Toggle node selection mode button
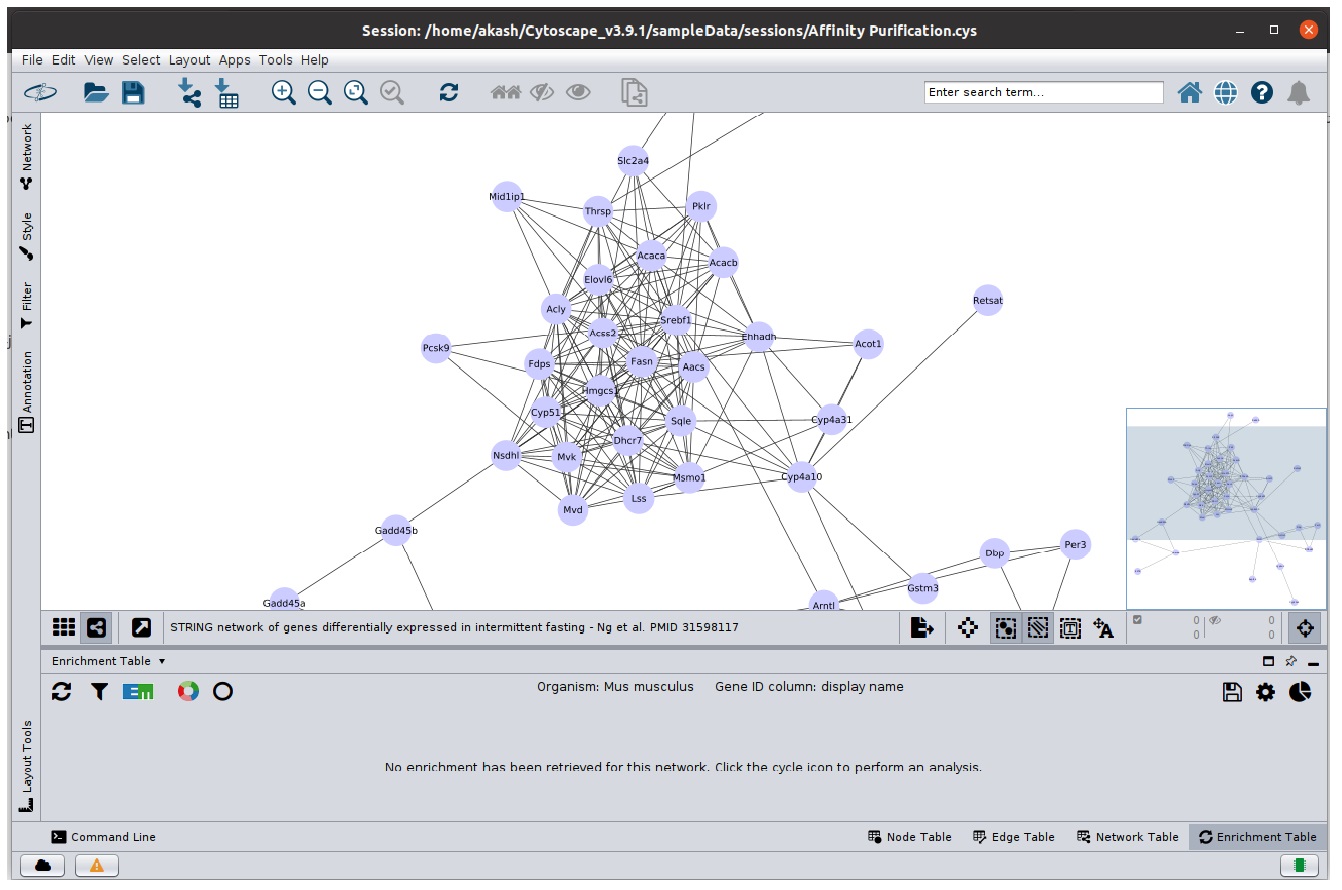This screenshot has width=1342, height=890. click(x=1006, y=628)
